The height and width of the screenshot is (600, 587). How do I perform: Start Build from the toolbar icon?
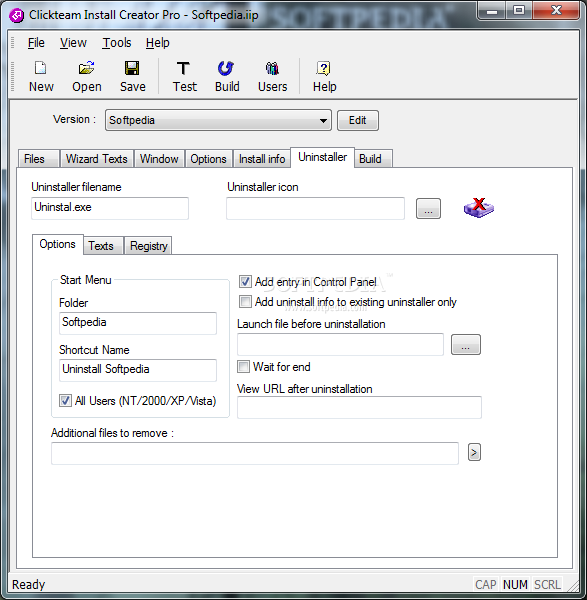(x=227, y=77)
